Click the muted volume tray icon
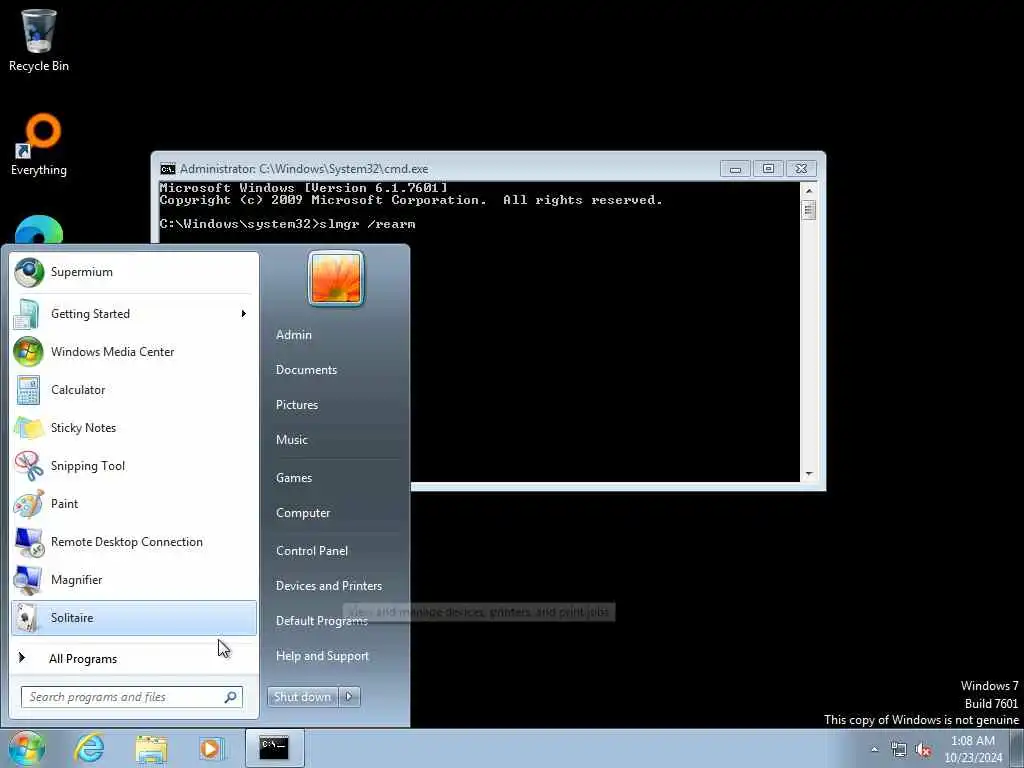 click(x=923, y=750)
